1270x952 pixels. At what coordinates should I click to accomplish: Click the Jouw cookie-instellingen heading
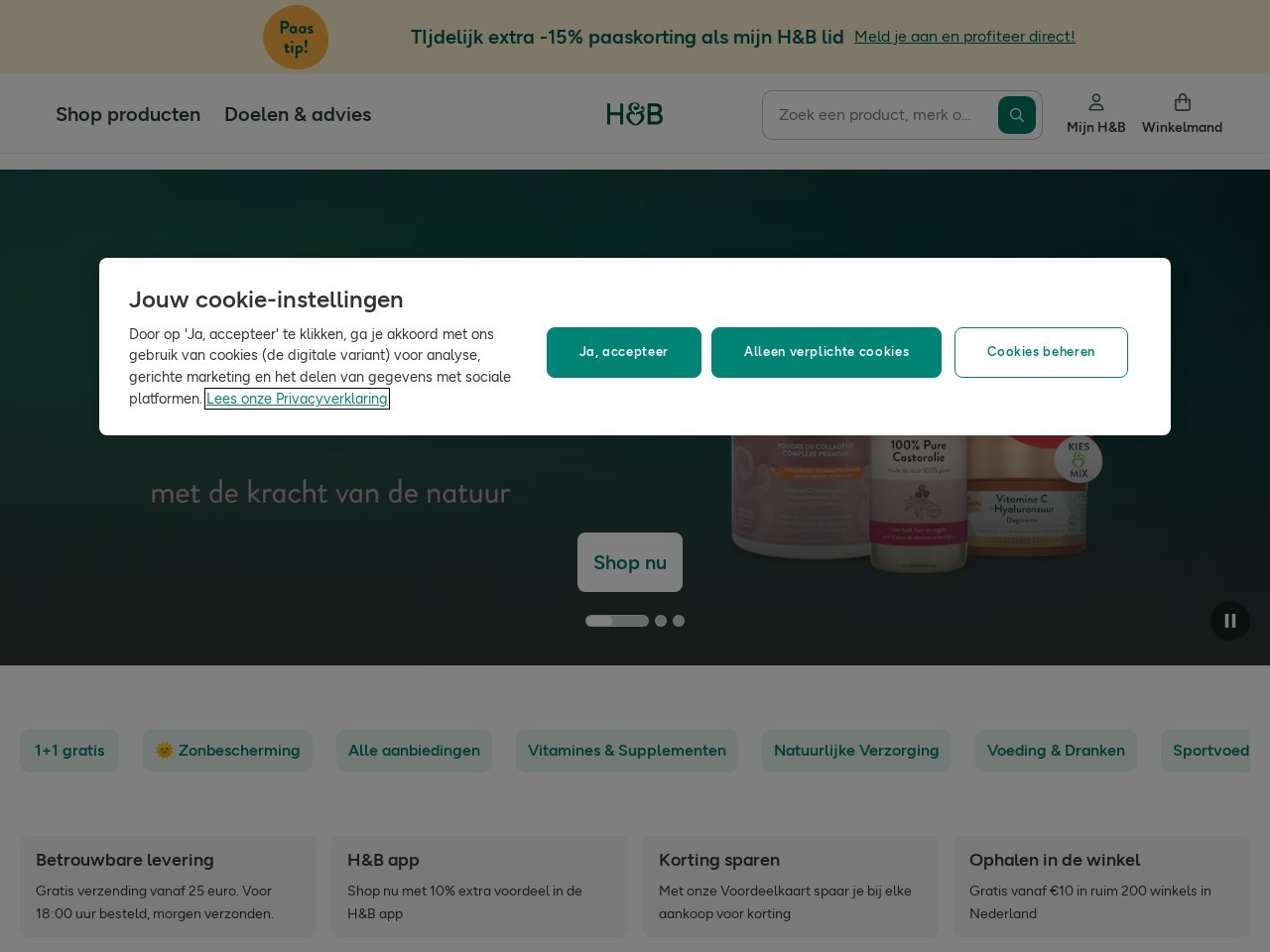pyautogui.click(x=266, y=299)
